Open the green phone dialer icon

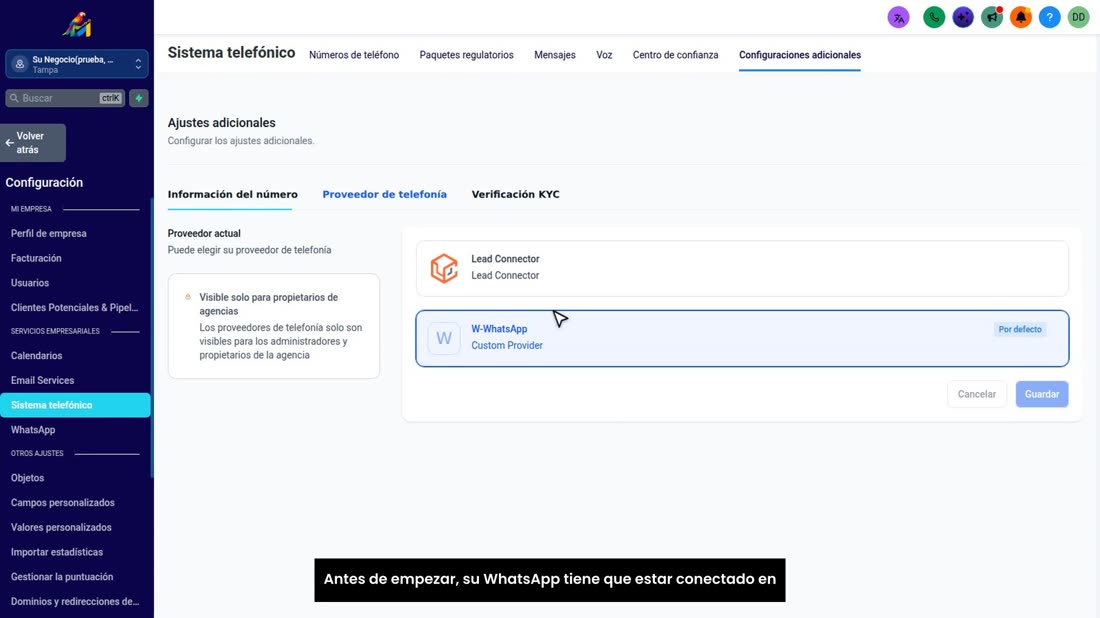[934, 18]
